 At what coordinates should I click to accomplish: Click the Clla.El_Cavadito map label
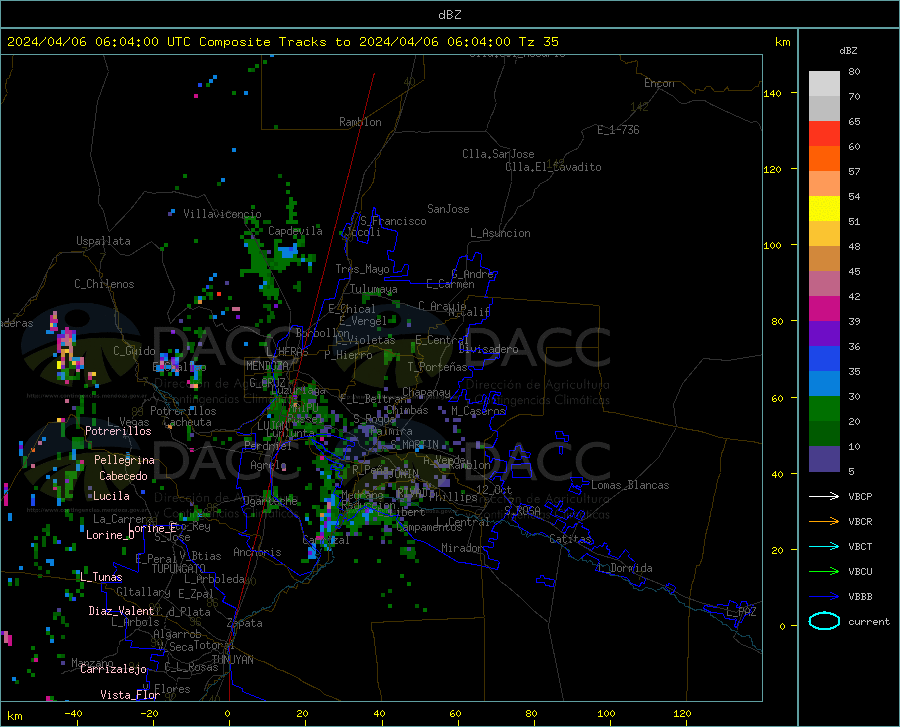553,168
